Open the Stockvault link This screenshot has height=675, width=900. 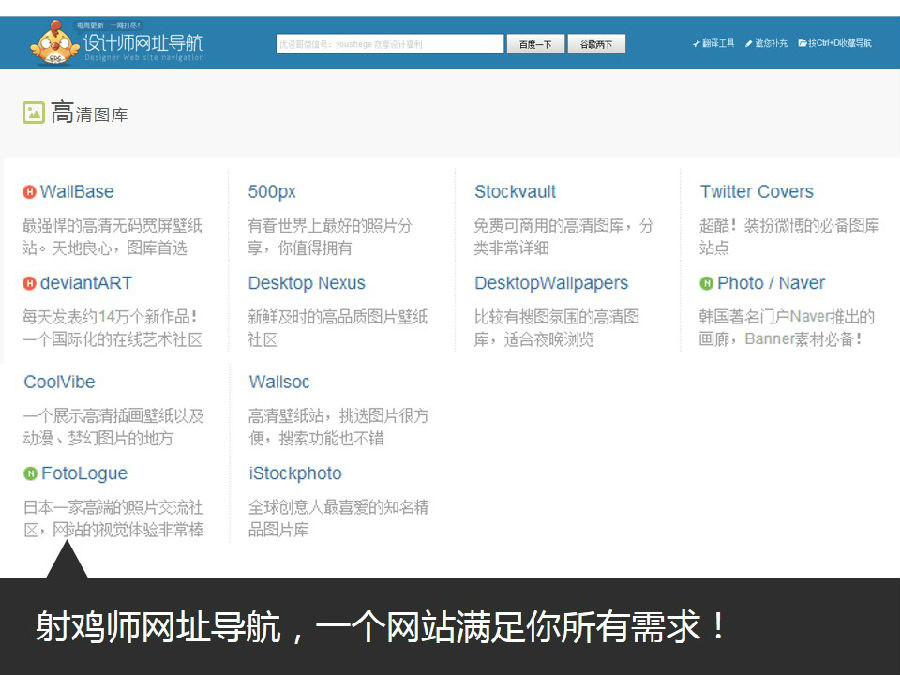[515, 192]
